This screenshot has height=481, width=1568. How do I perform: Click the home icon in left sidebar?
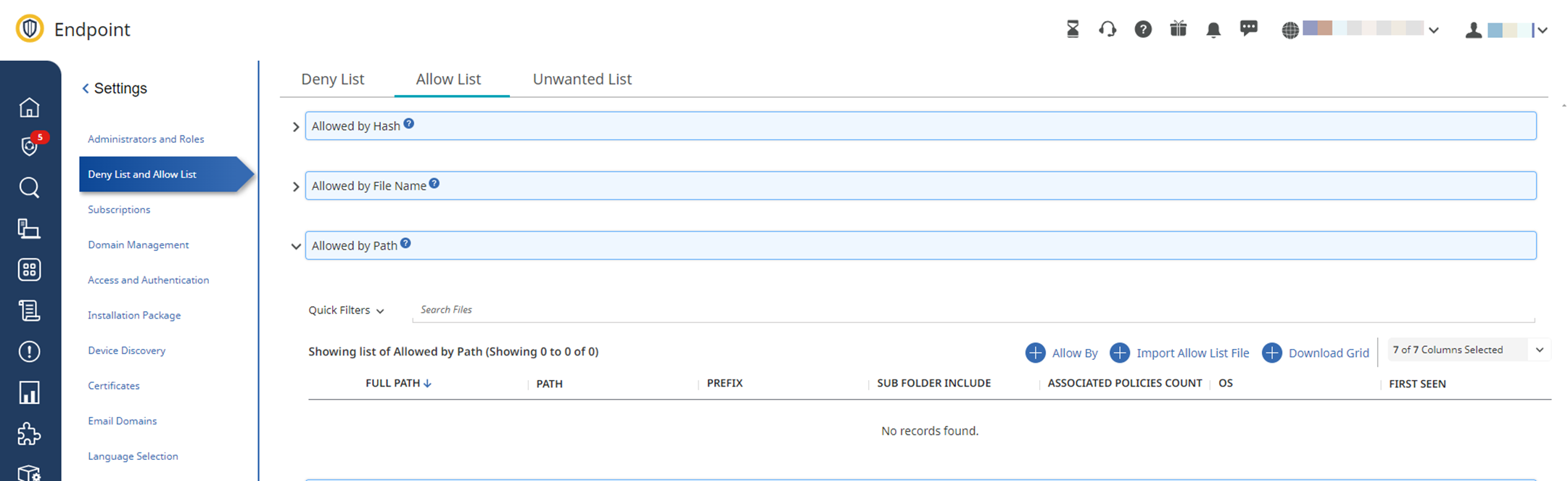[29, 107]
